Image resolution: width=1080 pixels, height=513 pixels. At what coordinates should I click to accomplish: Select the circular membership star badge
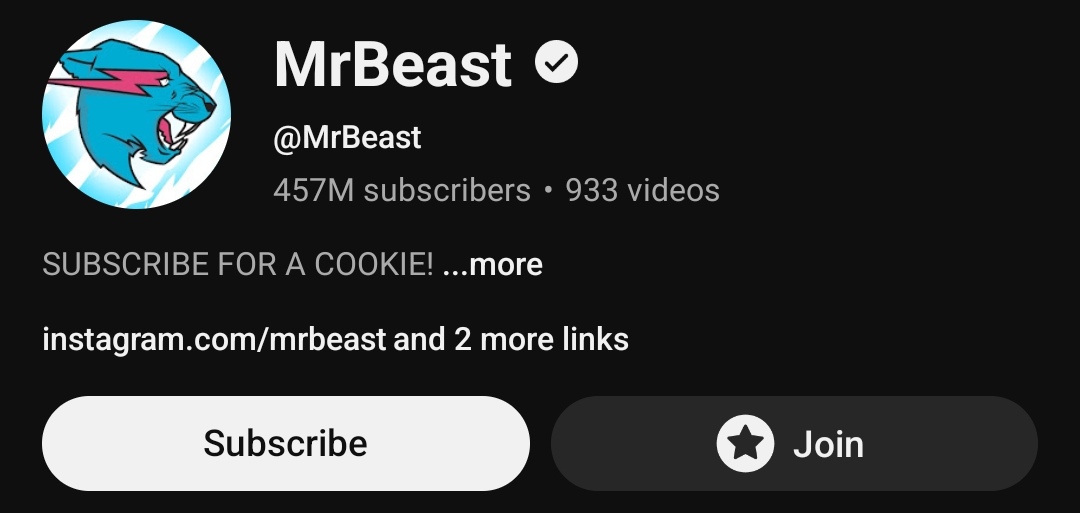pos(745,443)
